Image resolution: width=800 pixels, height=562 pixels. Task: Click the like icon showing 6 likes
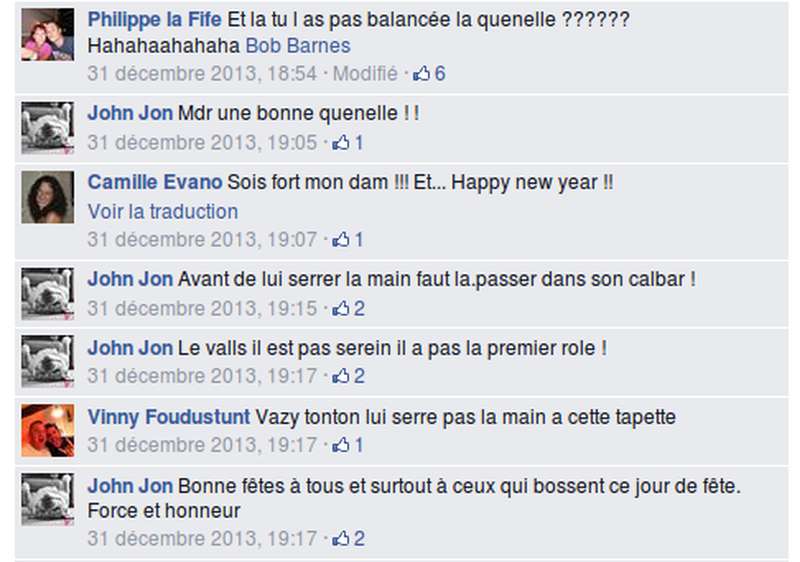[421, 74]
